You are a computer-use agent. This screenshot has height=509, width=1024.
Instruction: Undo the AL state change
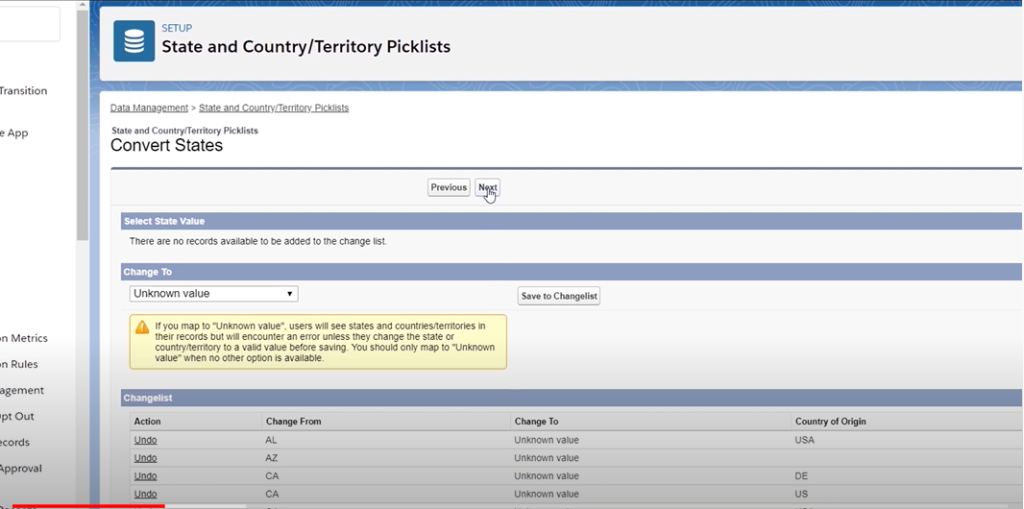[145, 440]
